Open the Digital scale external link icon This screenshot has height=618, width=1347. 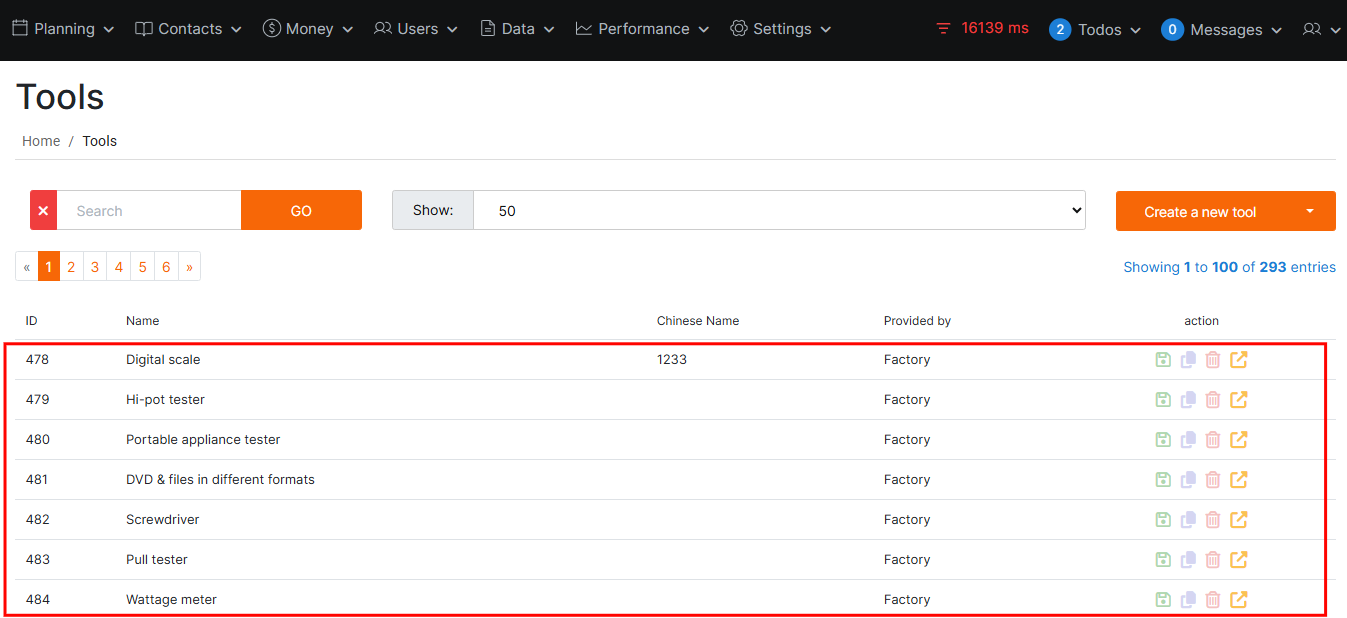1238,360
